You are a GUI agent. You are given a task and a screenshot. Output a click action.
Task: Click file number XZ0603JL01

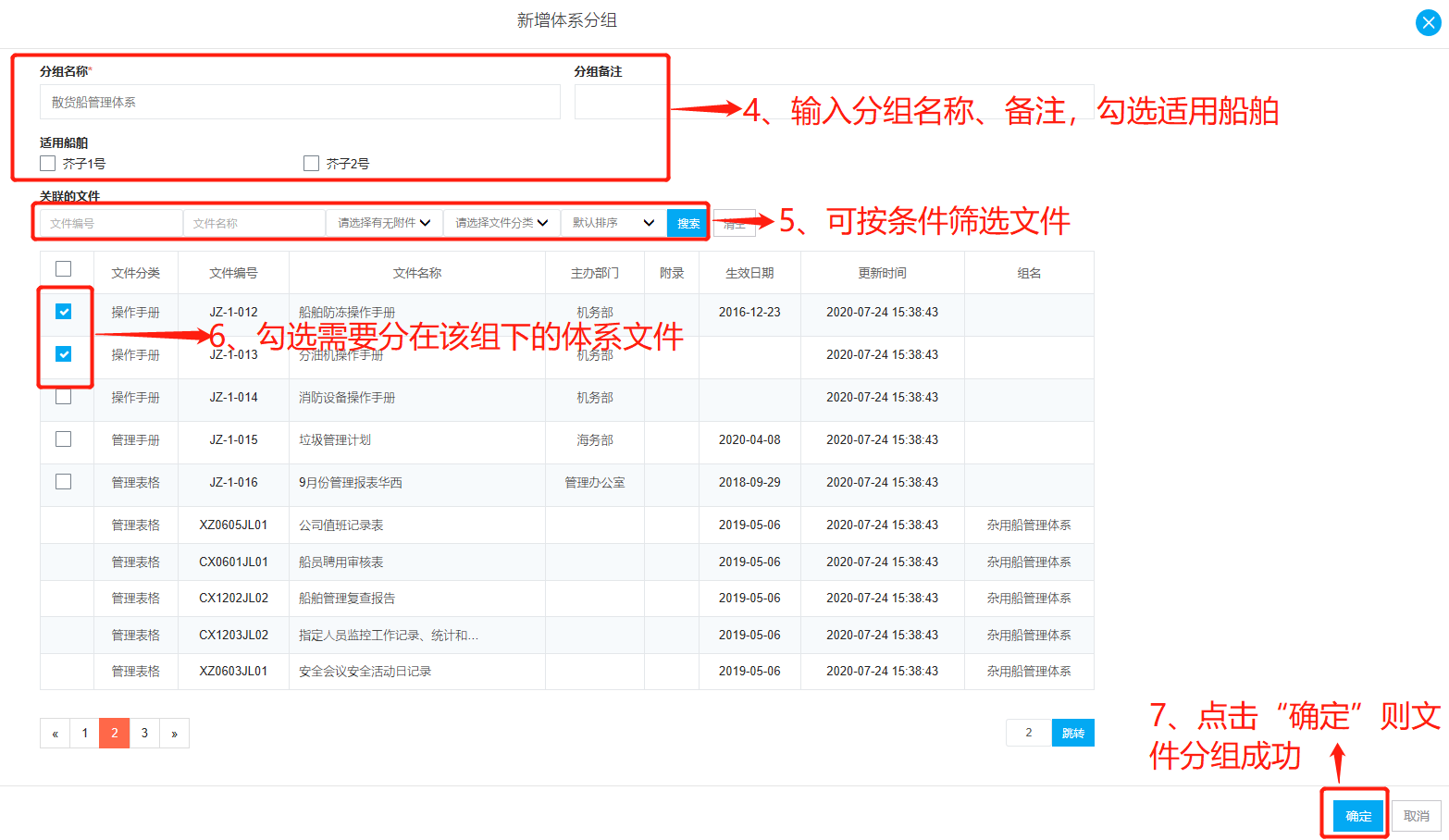coord(233,672)
